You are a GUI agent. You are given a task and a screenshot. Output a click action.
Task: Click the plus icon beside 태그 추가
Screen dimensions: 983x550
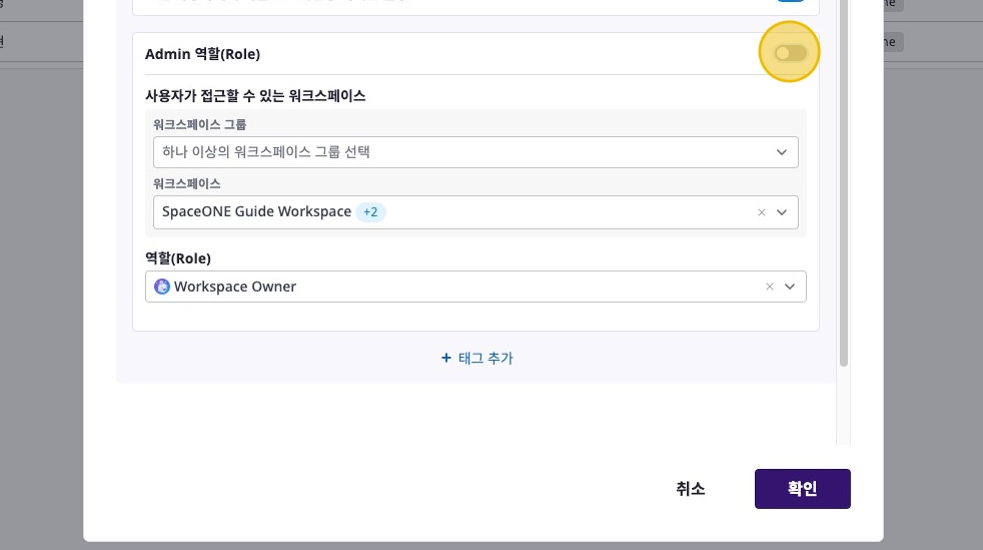446,358
